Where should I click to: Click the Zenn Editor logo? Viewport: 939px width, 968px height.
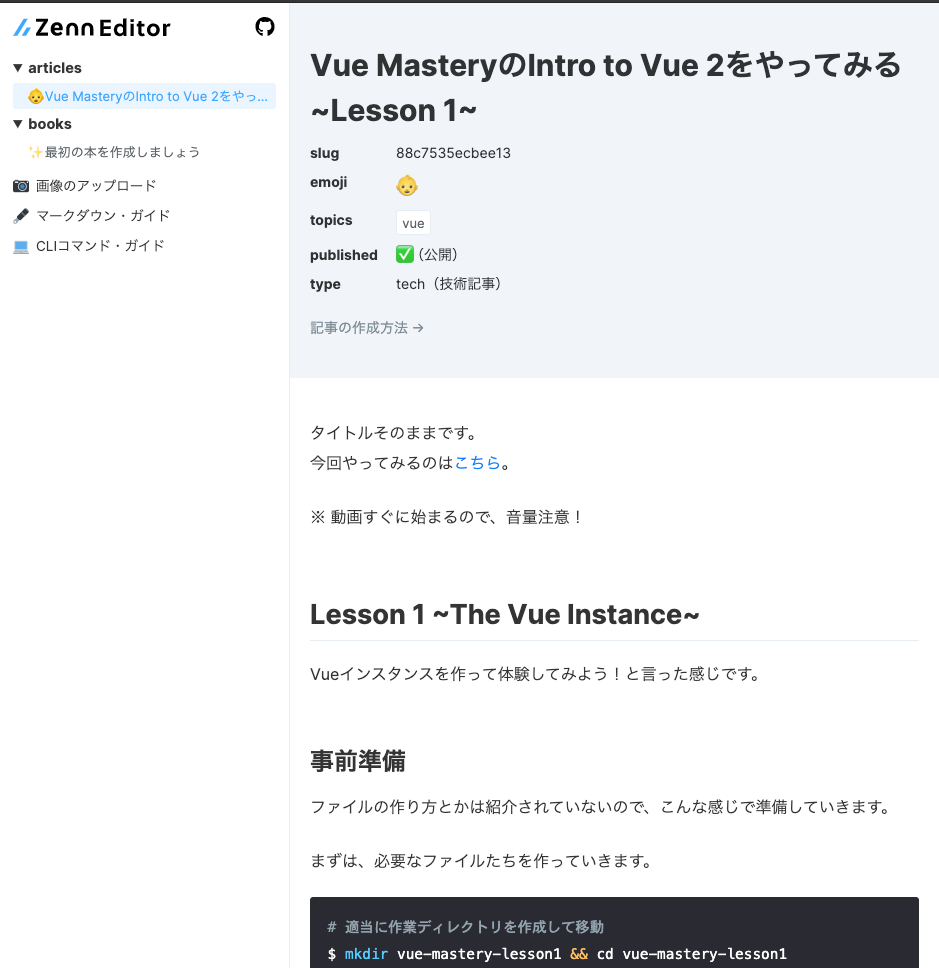point(92,27)
